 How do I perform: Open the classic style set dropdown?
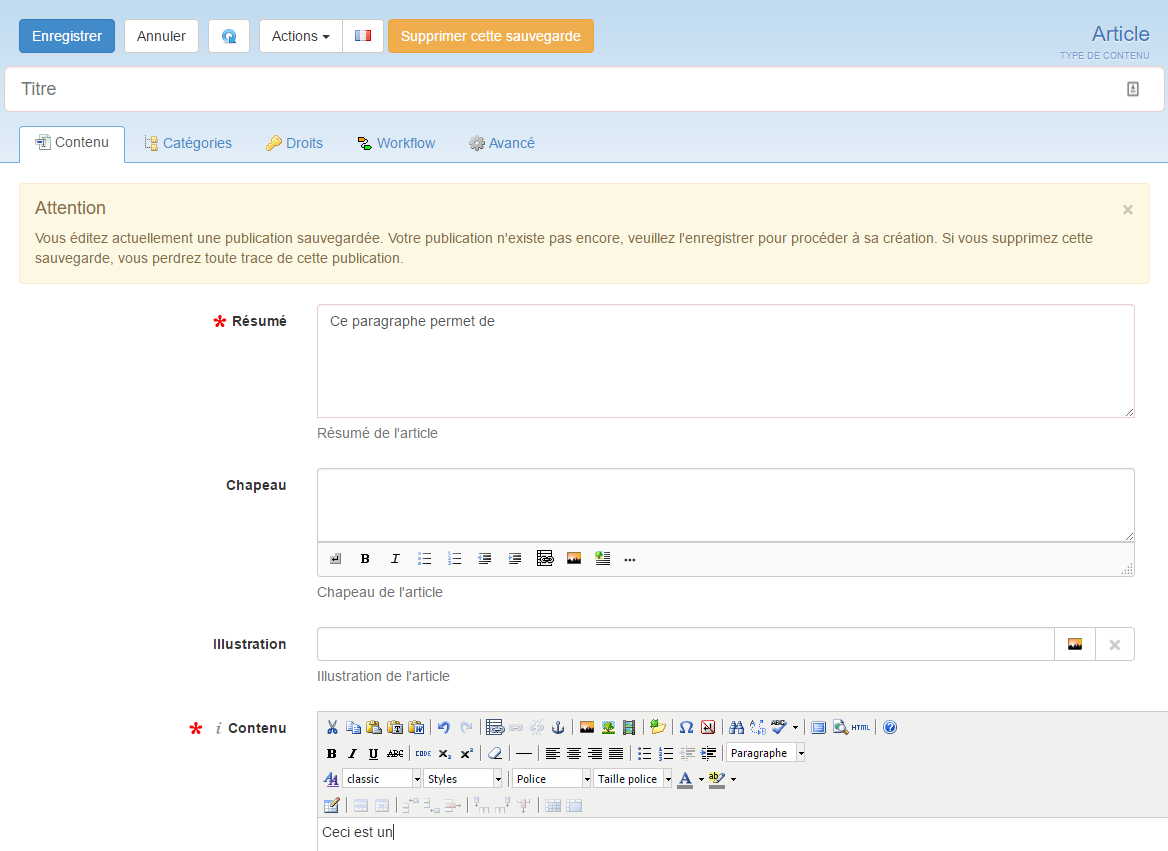[x=382, y=779]
